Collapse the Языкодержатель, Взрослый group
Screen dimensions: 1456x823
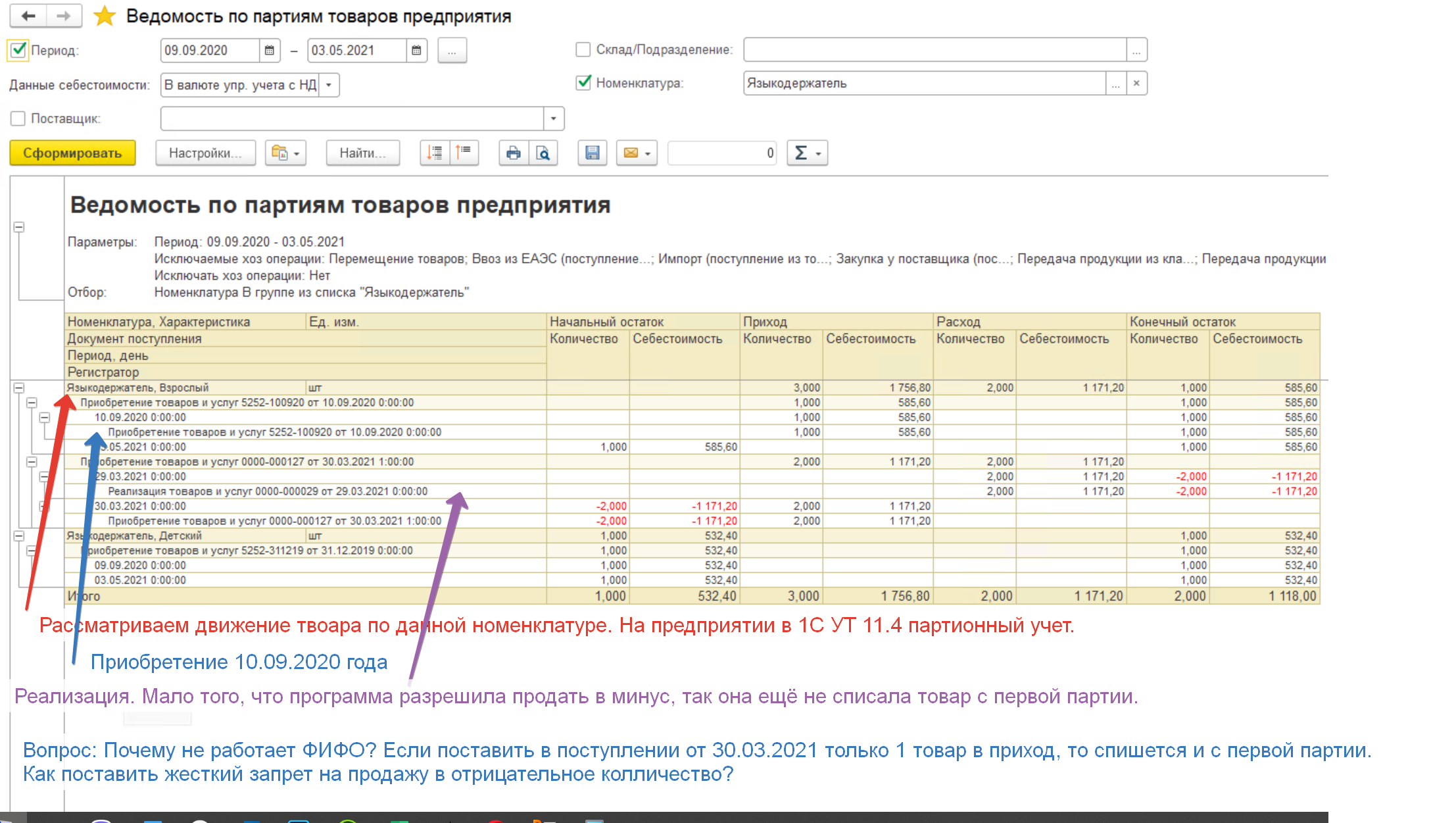coord(19,388)
